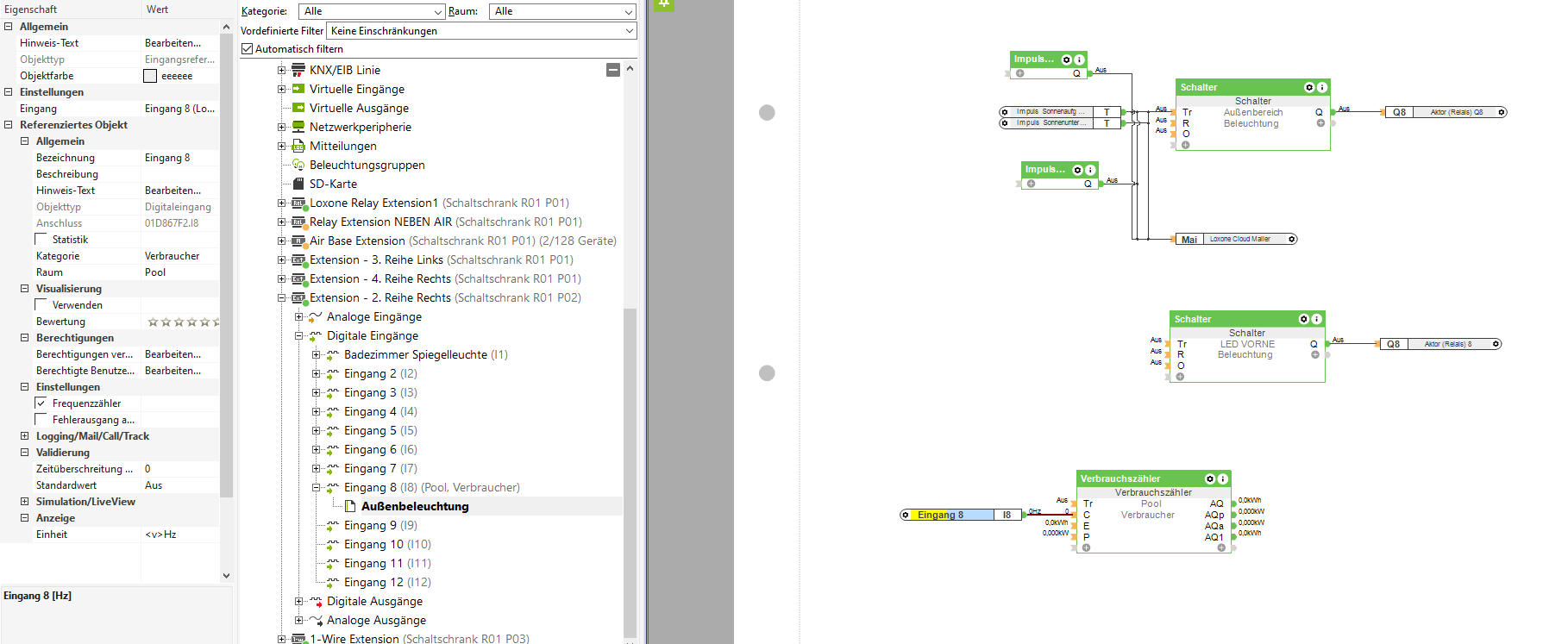Open the Raum dropdown

point(562,11)
